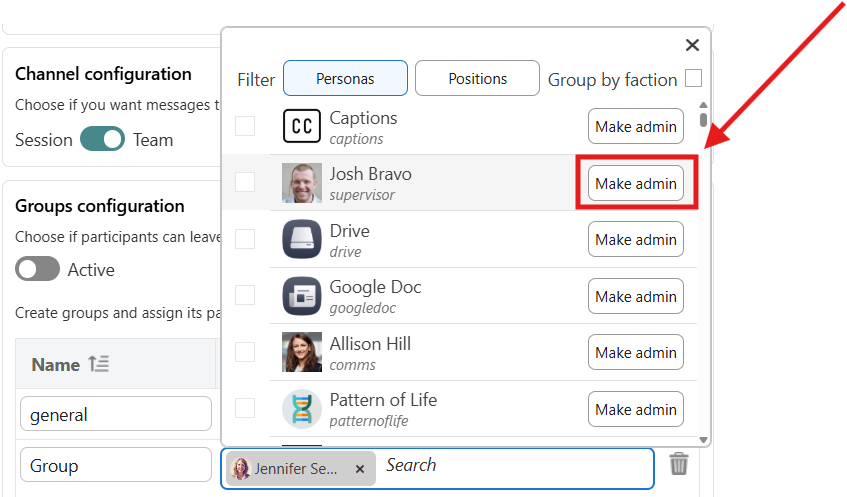Click the Captions CC icon
The height and width of the screenshot is (497, 847).
coord(301,127)
